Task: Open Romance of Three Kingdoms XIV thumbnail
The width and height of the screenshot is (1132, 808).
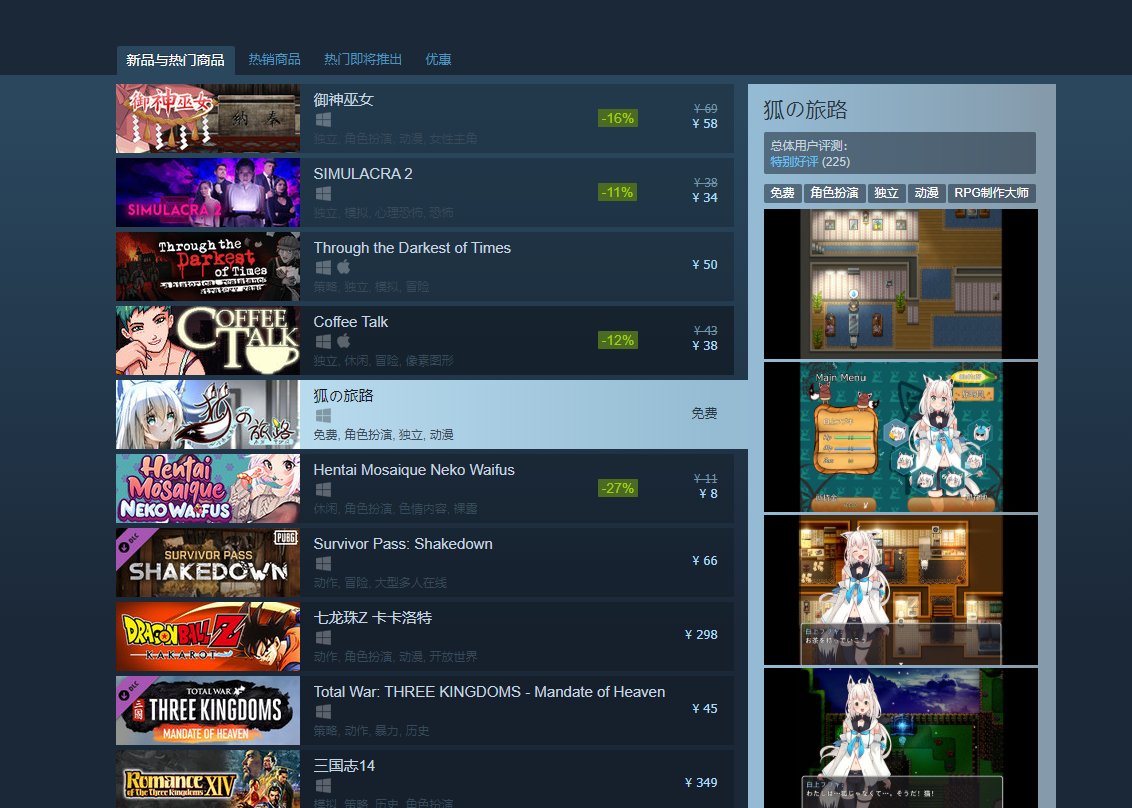Action: [x=208, y=779]
